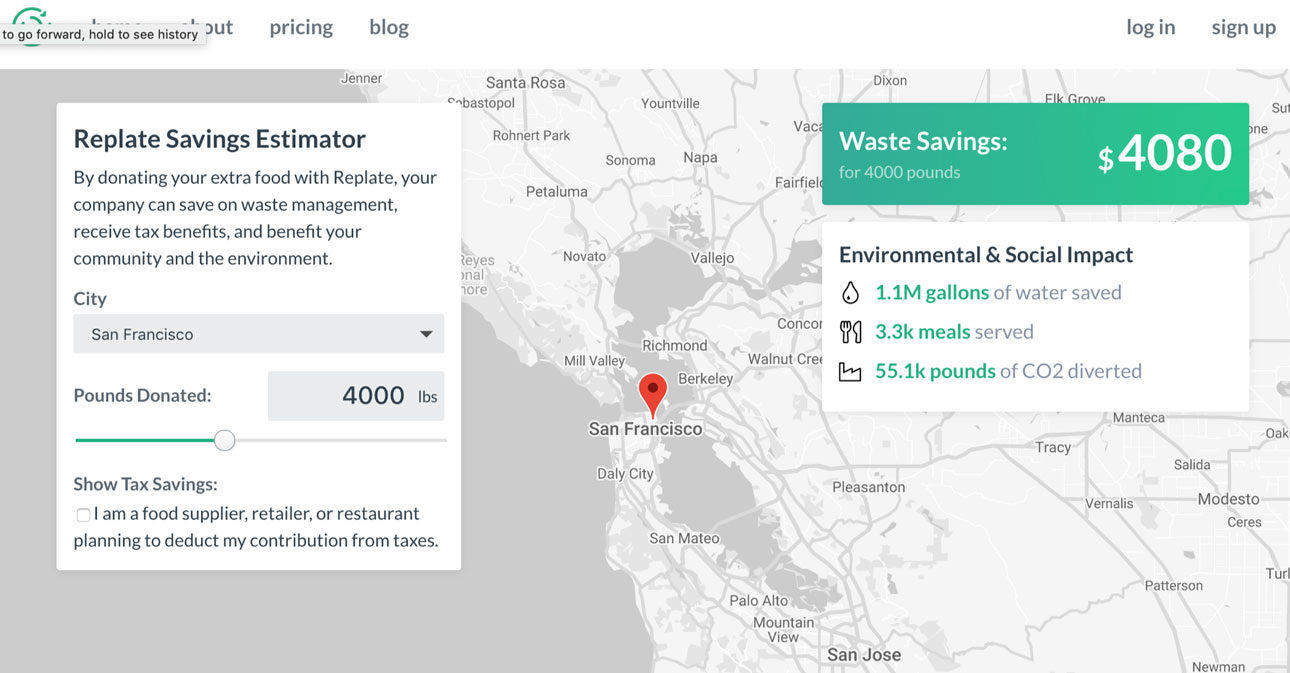The width and height of the screenshot is (1290, 673).
Task: Click the "Pleasanton" map label
Action: click(x=869, y=487)
